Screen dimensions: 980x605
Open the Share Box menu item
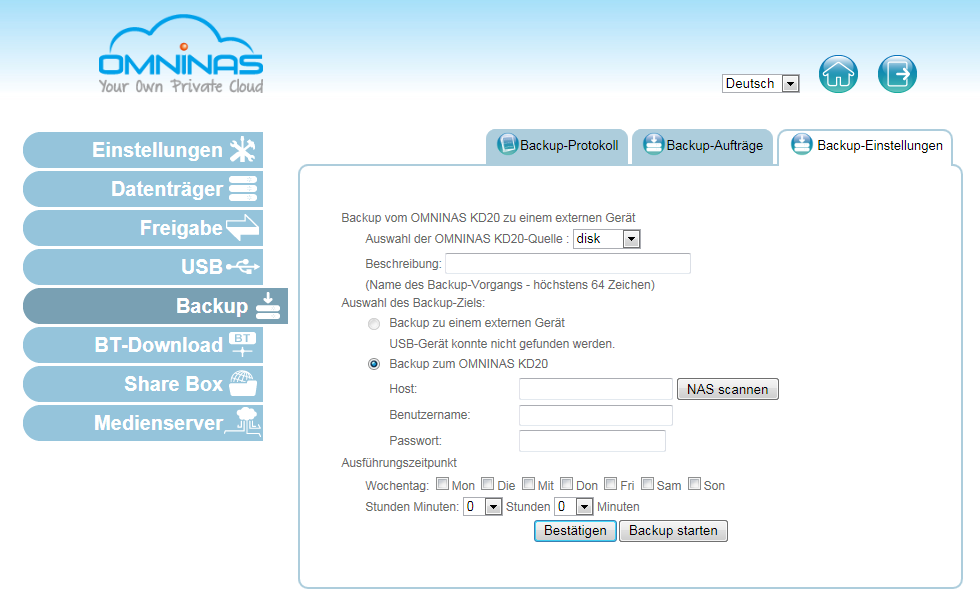coord(143,384)
